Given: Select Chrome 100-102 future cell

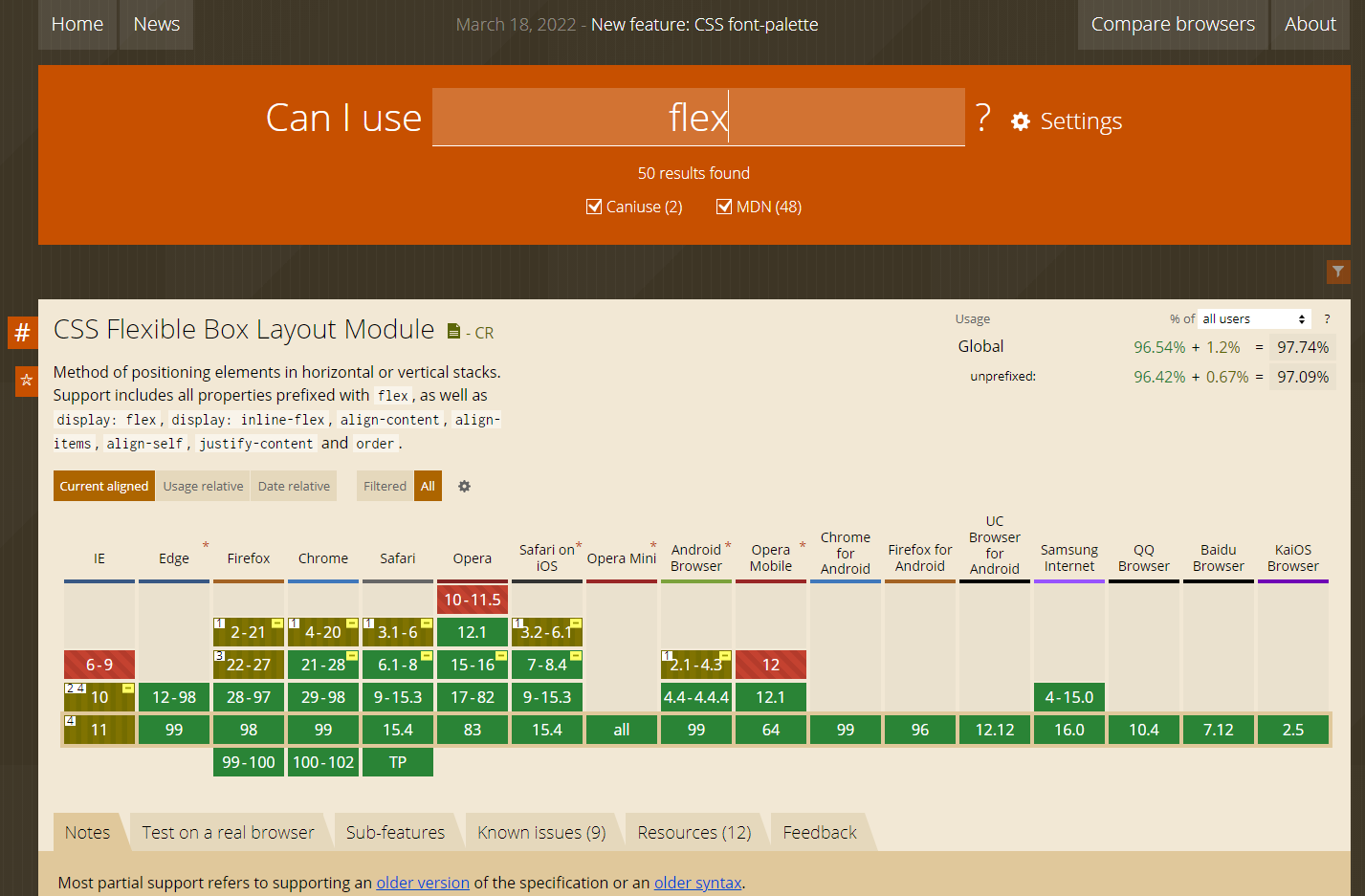Looking at the screenshot, I should click(323, 762).
